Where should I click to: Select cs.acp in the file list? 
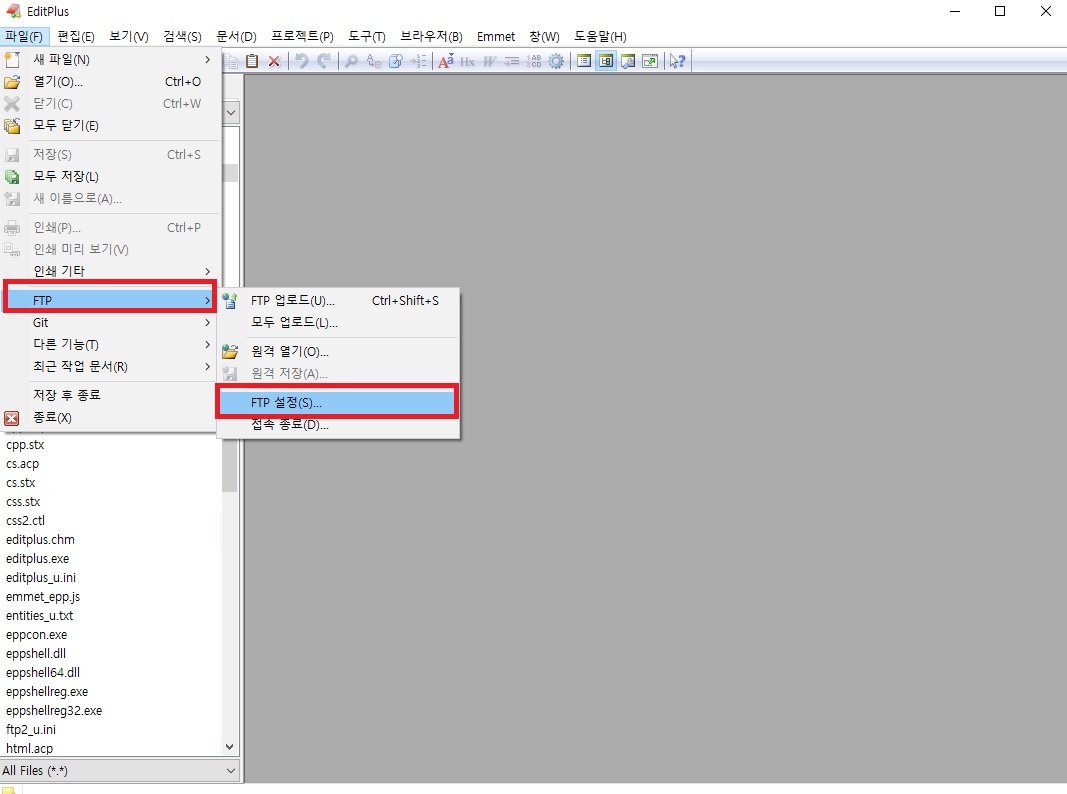coord(22,464)
